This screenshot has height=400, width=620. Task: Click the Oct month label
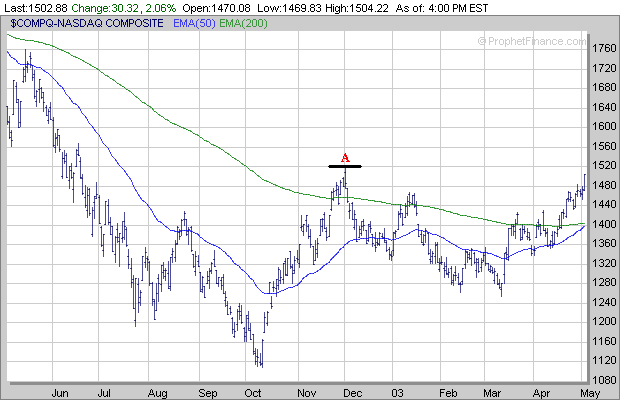point(253,393)
